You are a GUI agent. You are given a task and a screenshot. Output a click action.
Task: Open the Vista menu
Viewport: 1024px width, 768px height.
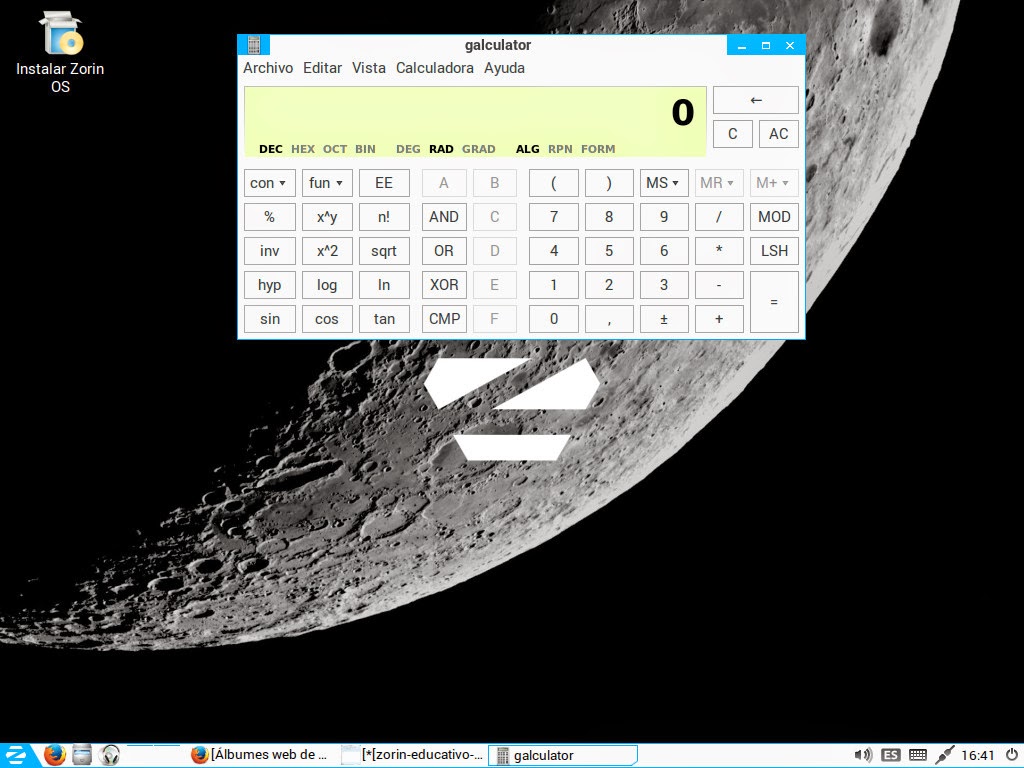coord(368,67)
